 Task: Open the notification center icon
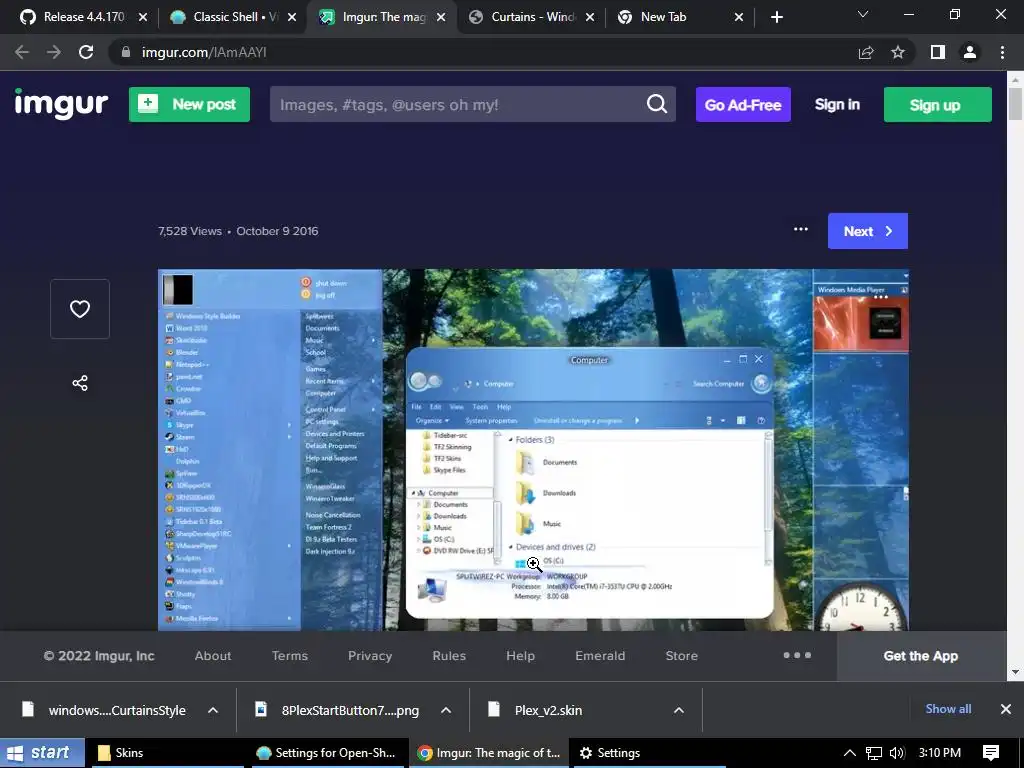991,753
